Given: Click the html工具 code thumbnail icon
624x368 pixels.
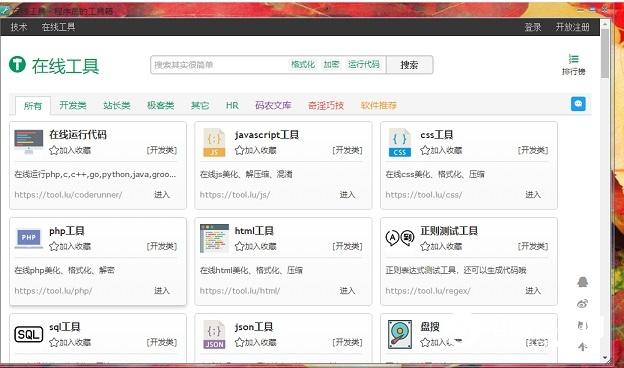Looking at the screenshot, I should click(x=214, y=238).
